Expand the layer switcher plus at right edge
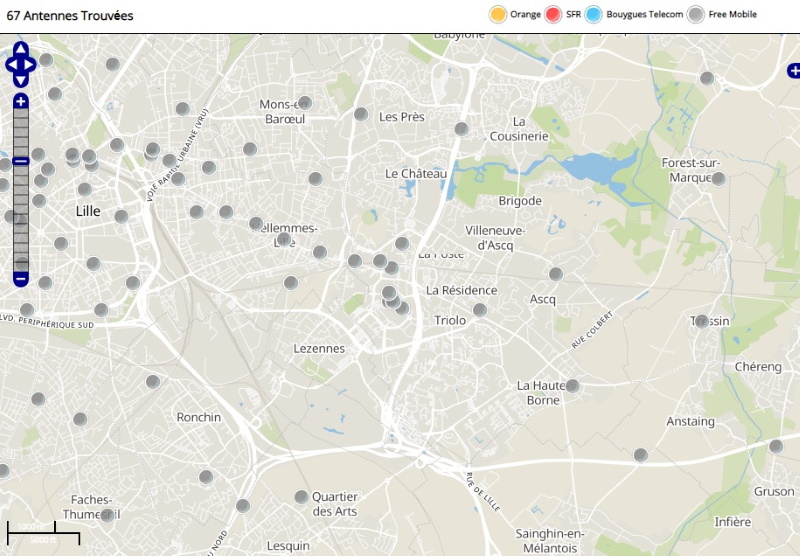Image resolution: width=800 pixels, height=556 pixels. click(794, 70)
